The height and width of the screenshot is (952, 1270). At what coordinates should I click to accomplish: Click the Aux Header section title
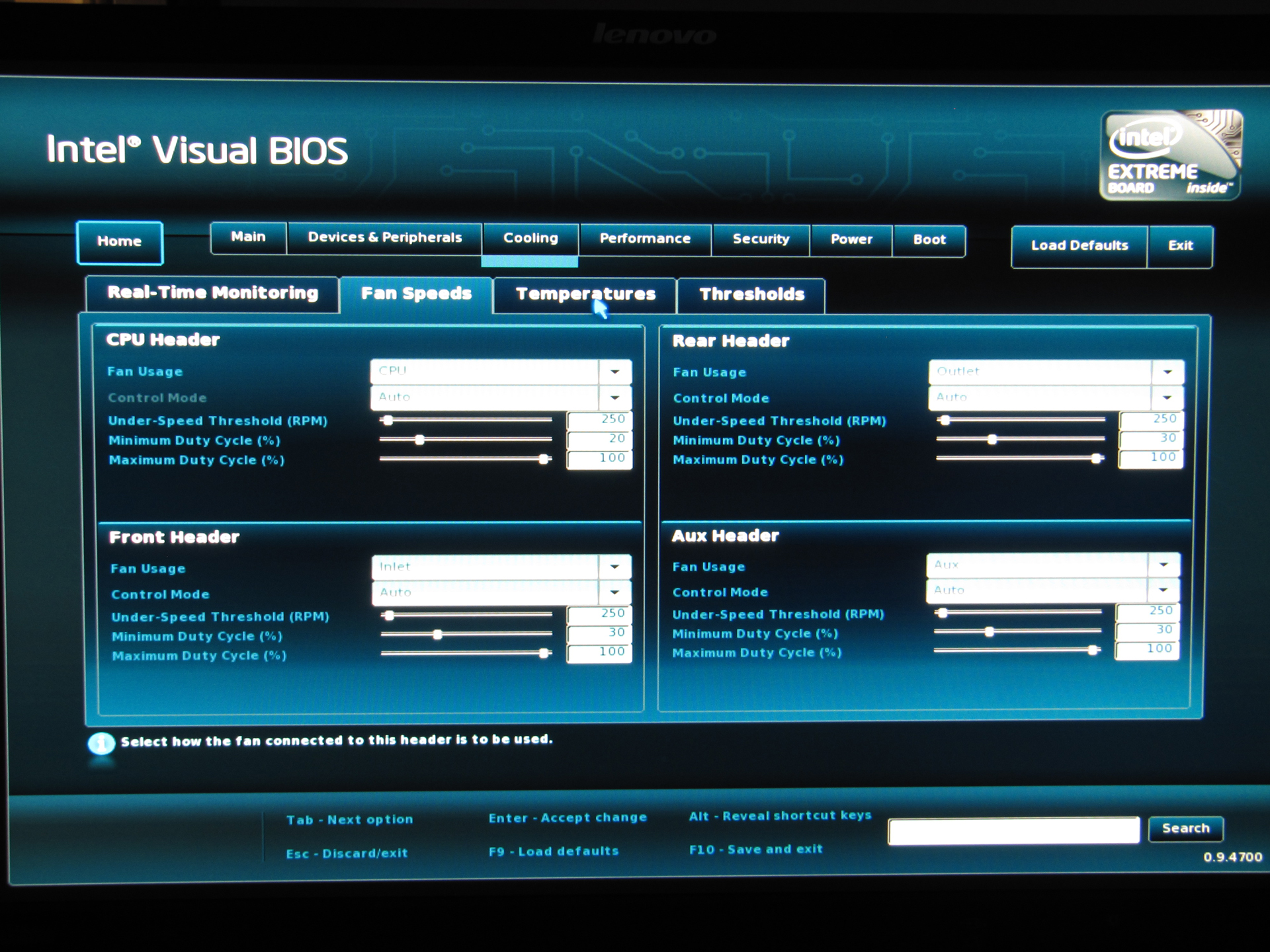tap(726, 536)
